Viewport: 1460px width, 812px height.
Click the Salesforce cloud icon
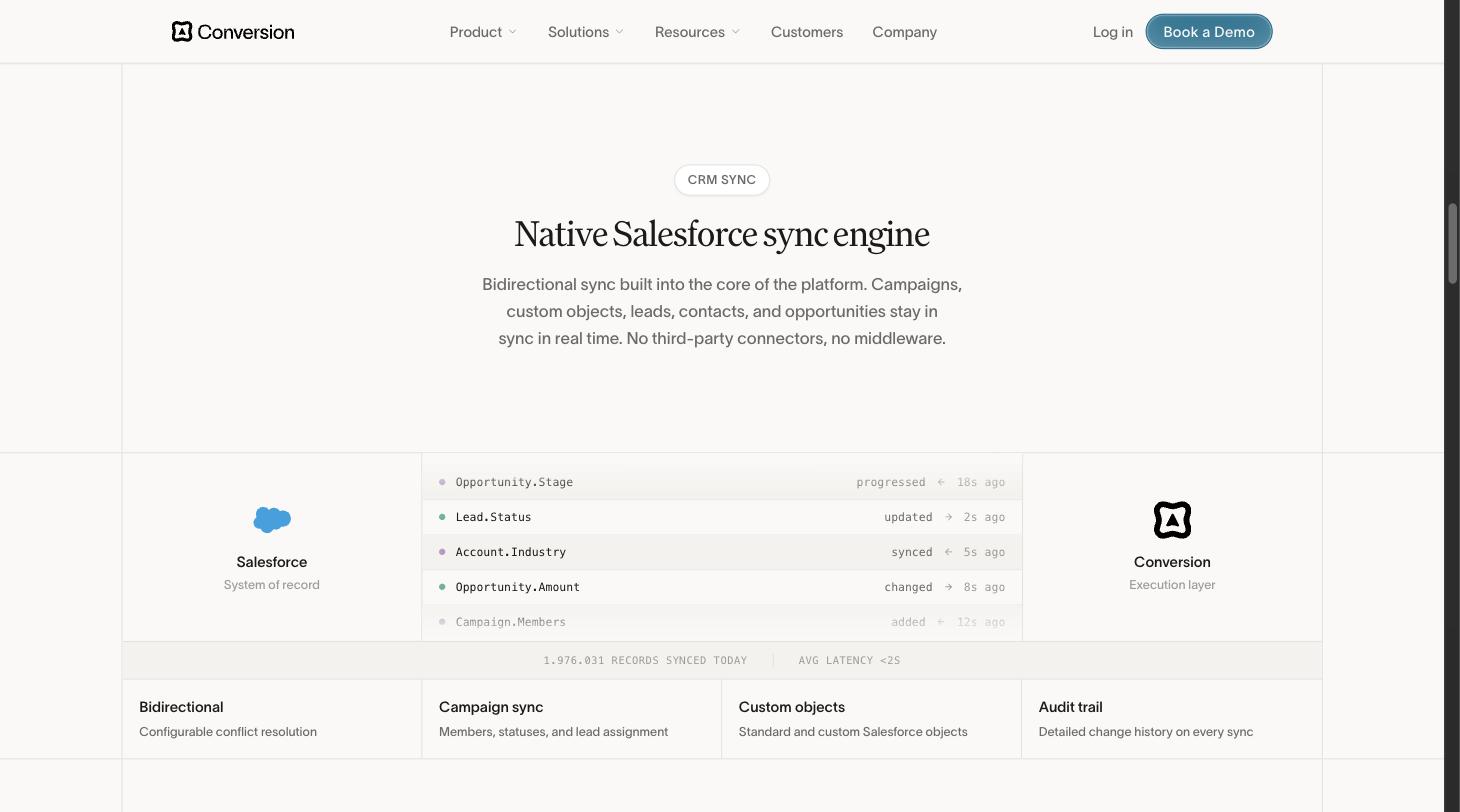point(272,520)
